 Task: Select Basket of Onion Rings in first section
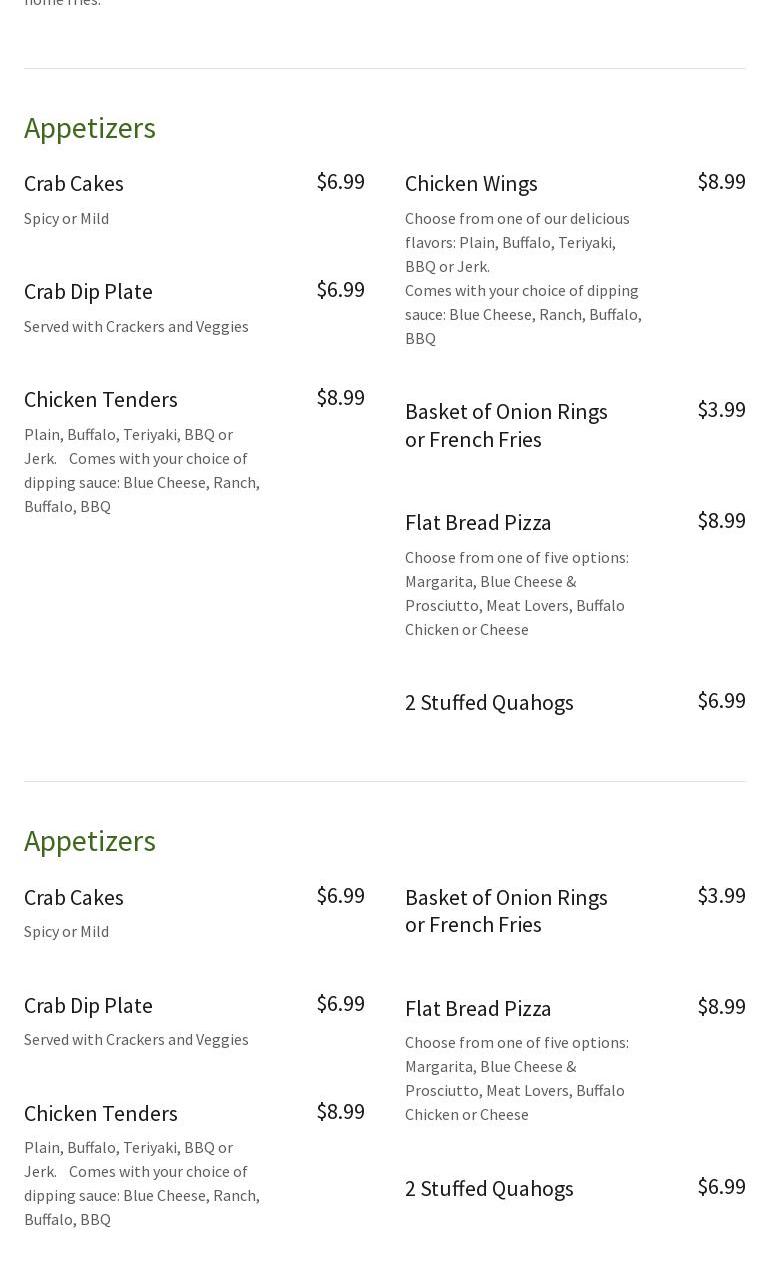coord(506,425)
